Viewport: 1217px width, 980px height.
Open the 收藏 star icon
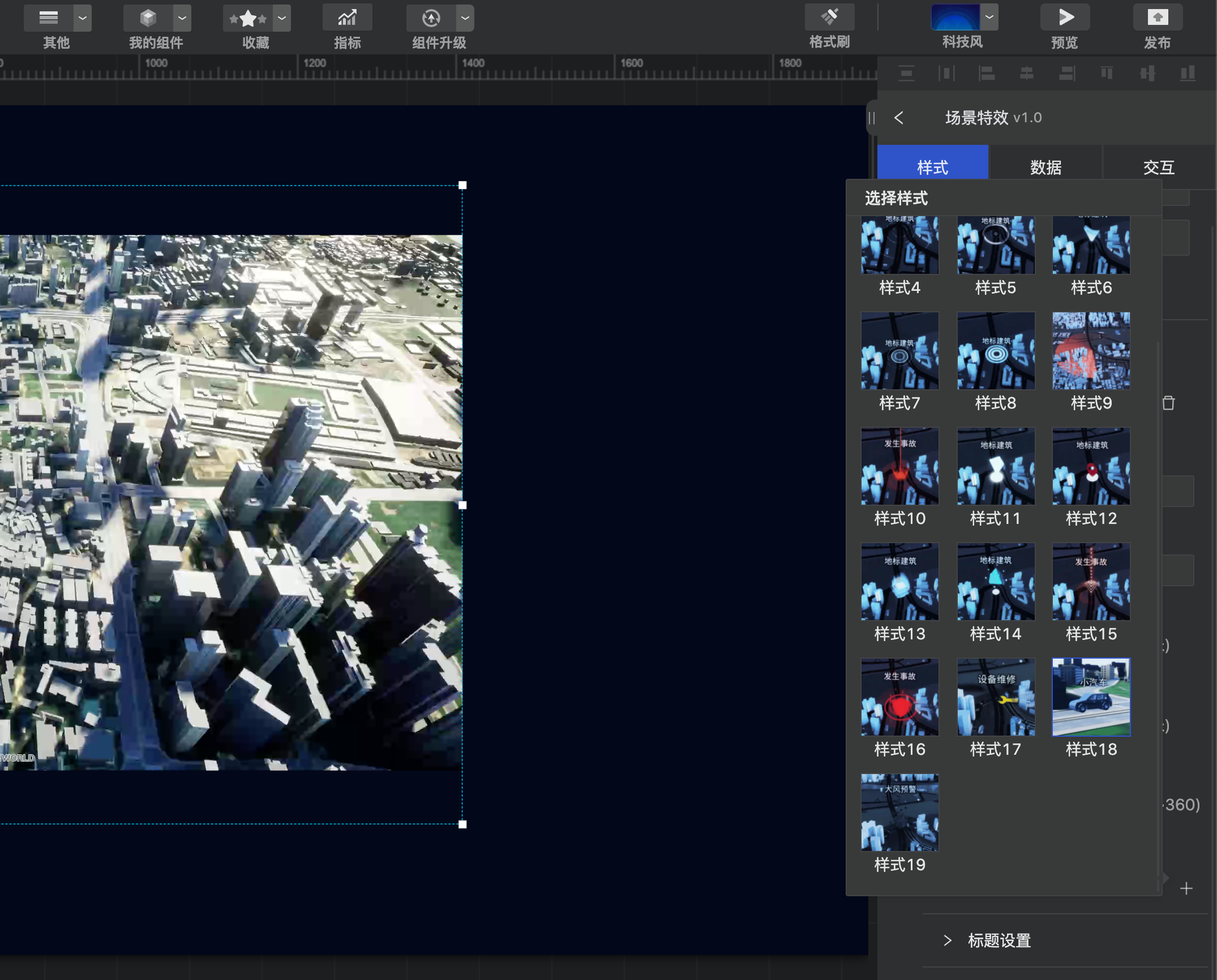pyautogui.click(x=247, y=18)
